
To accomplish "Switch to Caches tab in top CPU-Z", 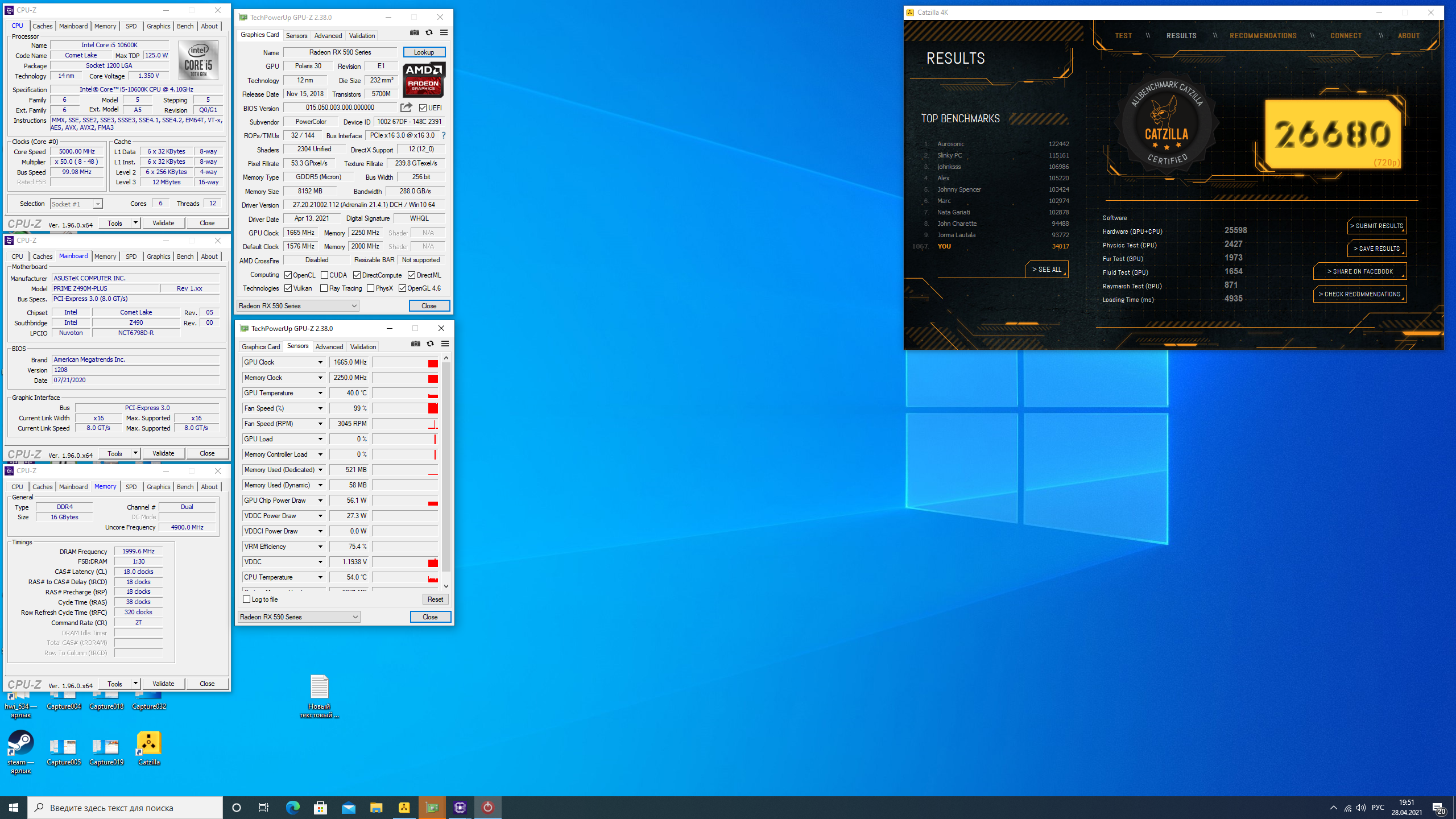I will click(x=42, y=26).
